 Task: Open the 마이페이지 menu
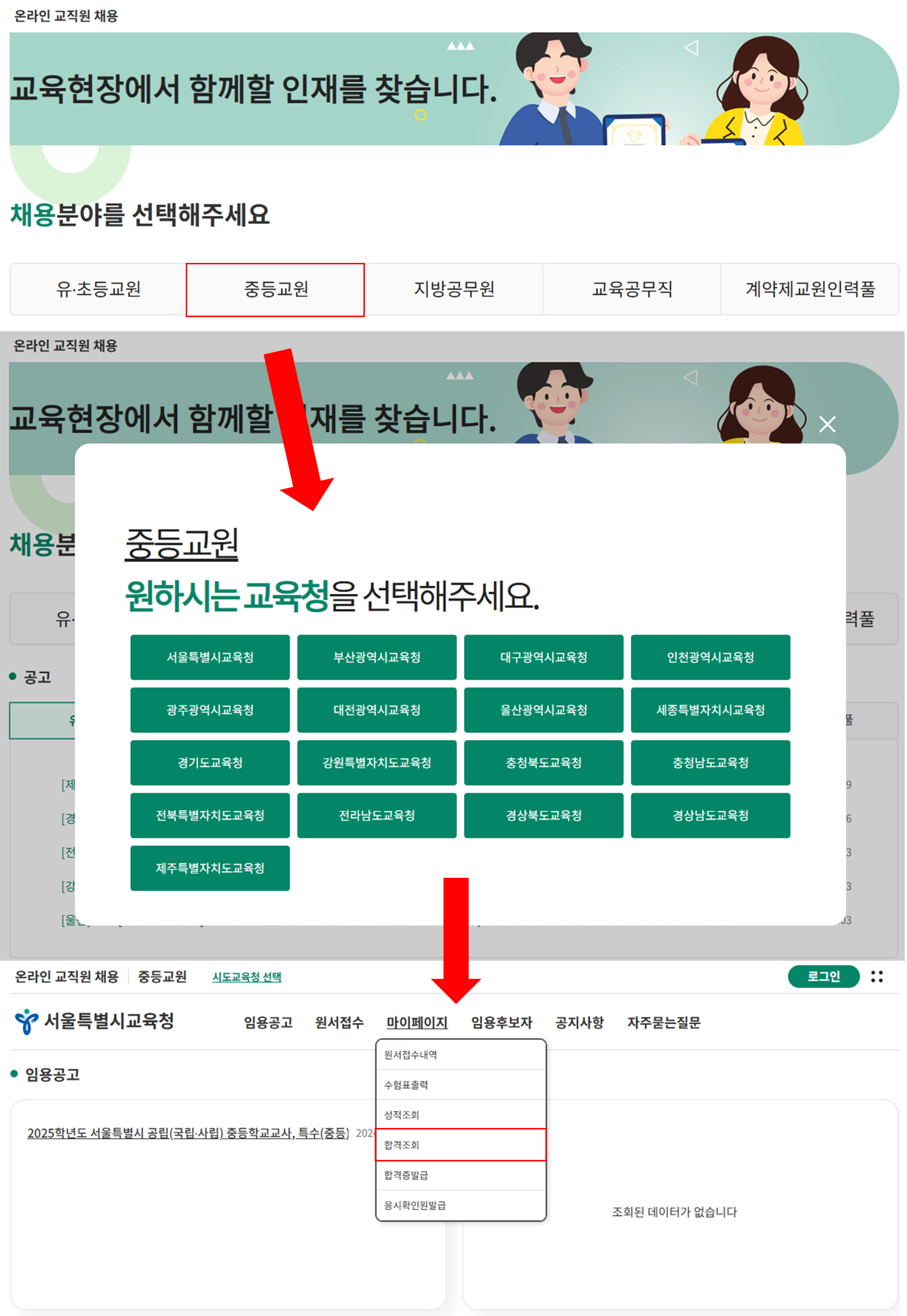click(417, 1023)
